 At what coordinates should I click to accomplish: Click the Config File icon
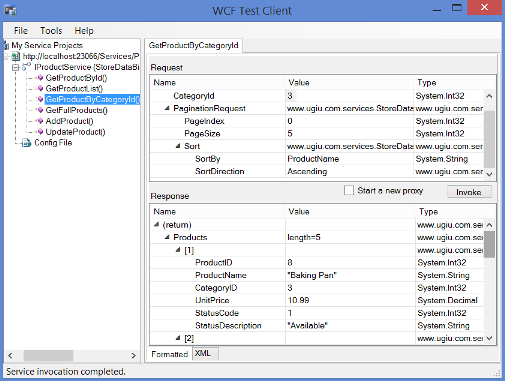pyautogui.click(x=26, y=143)
